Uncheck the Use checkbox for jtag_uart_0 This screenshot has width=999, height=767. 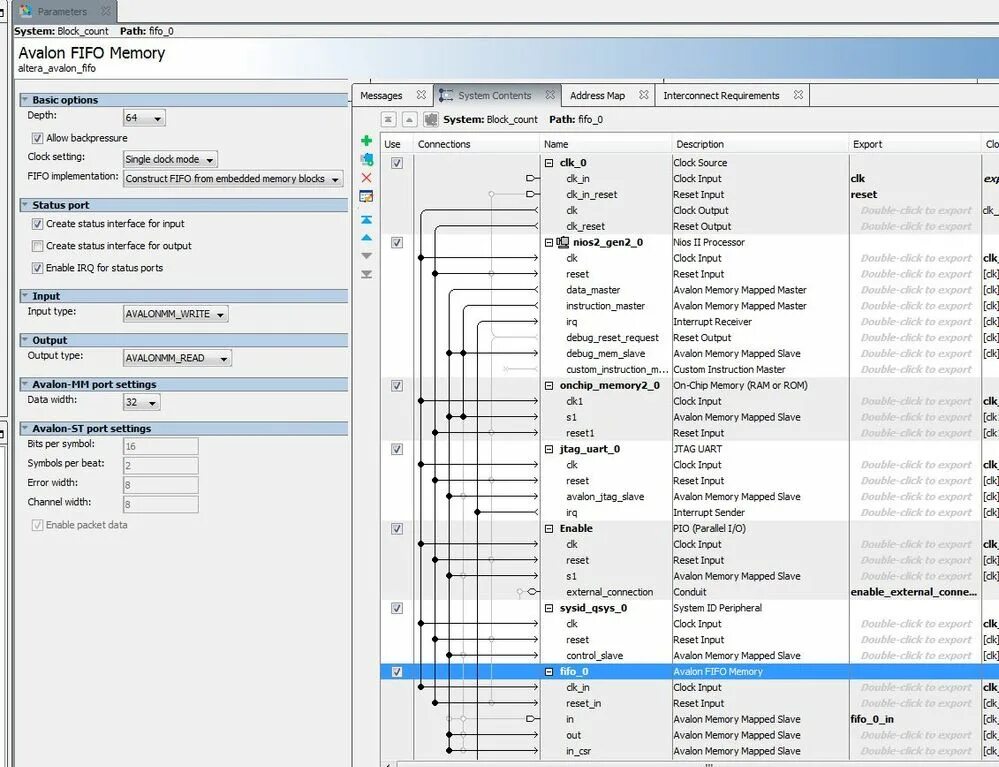coord(396,449)
